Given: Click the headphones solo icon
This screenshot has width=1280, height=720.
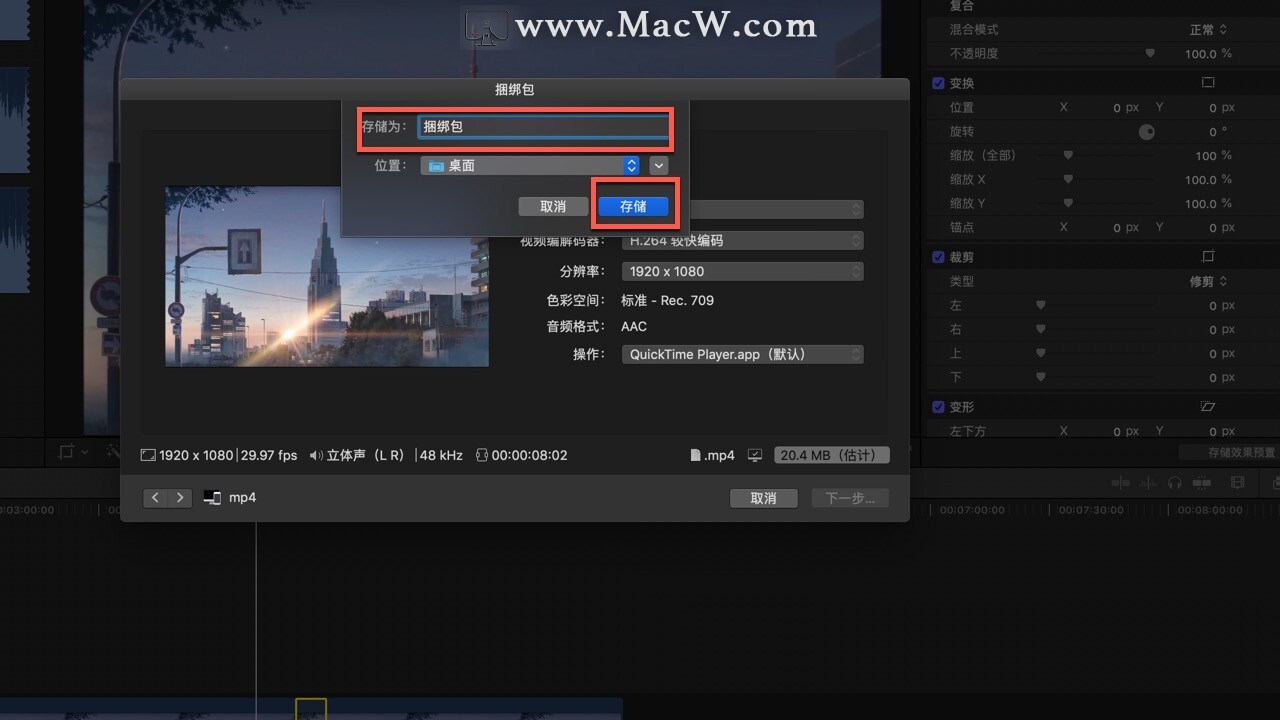Looking at the screenshot, I should click(1175, 482).
